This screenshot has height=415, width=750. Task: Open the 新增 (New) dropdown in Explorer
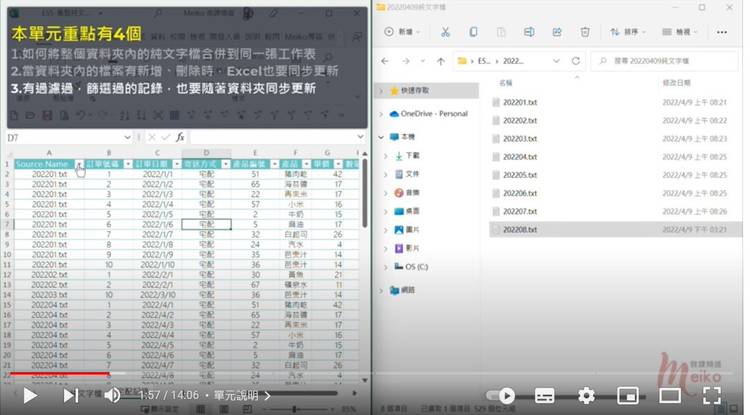[x=402, y=32]
